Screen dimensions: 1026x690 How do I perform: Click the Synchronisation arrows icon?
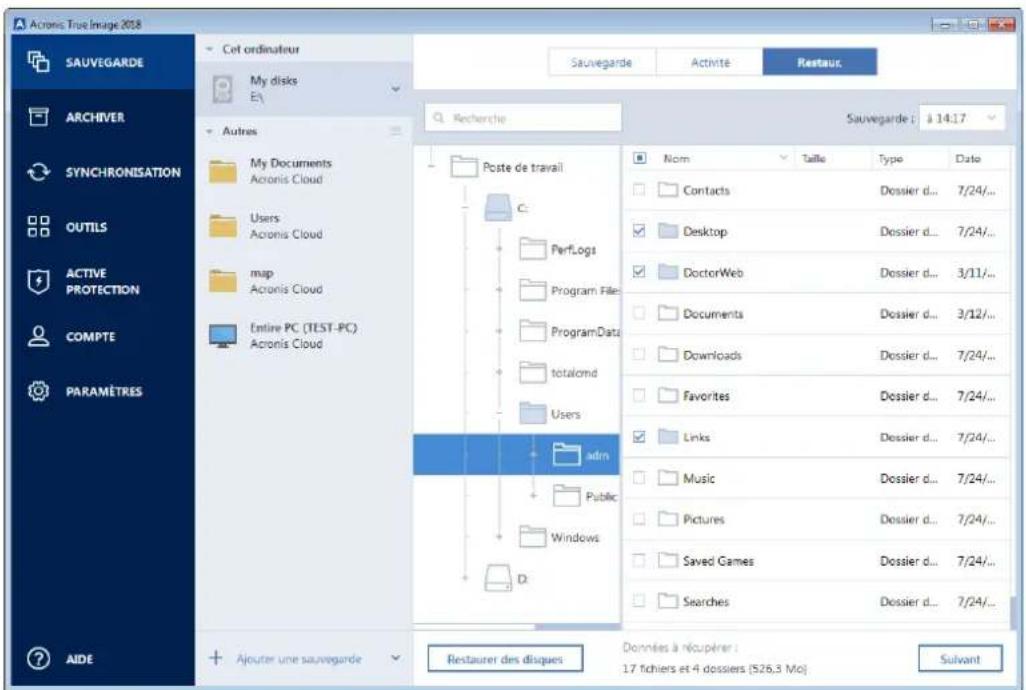(38, 172)
